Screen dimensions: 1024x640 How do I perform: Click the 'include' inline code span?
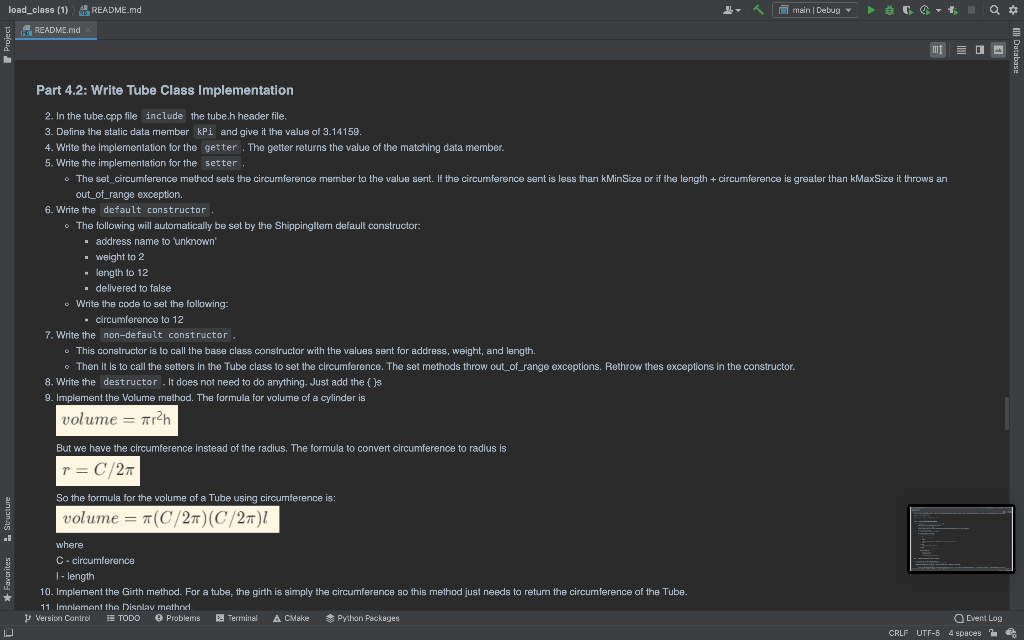tap(164, 116)
